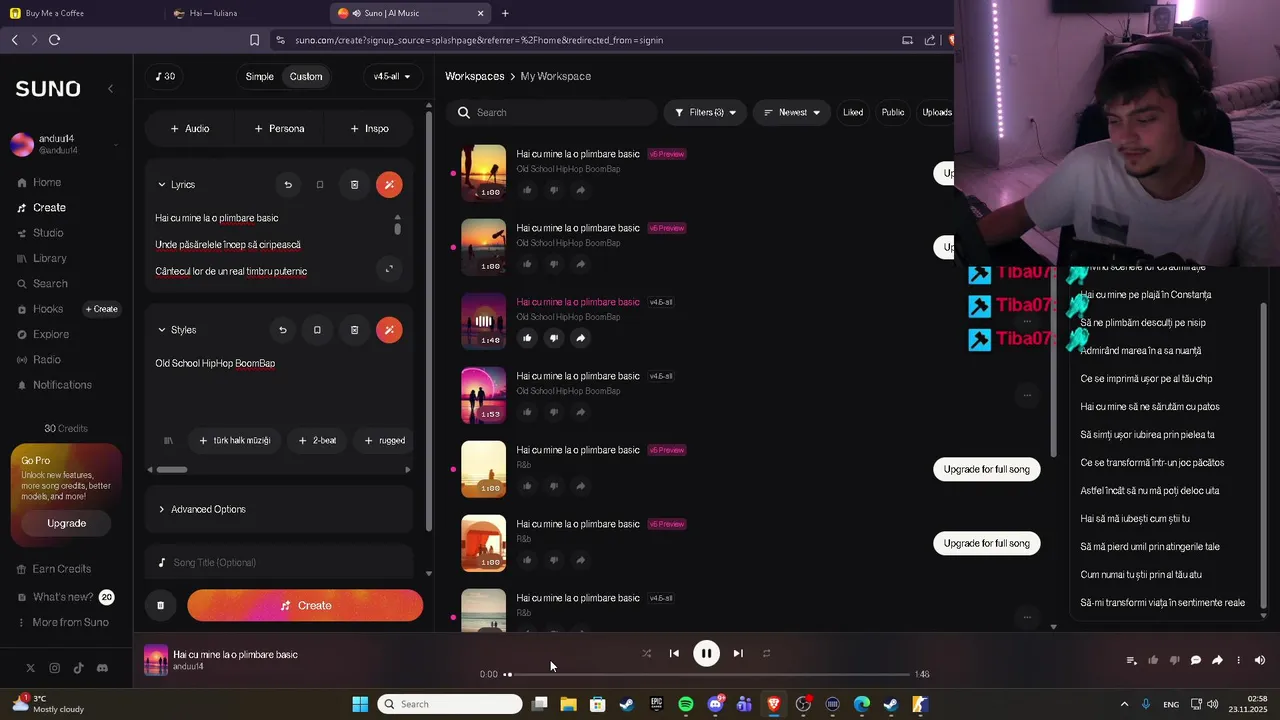Toggle the Uploads filter
Viewport: 1280px width, 720px height.
tap(936, 113)
